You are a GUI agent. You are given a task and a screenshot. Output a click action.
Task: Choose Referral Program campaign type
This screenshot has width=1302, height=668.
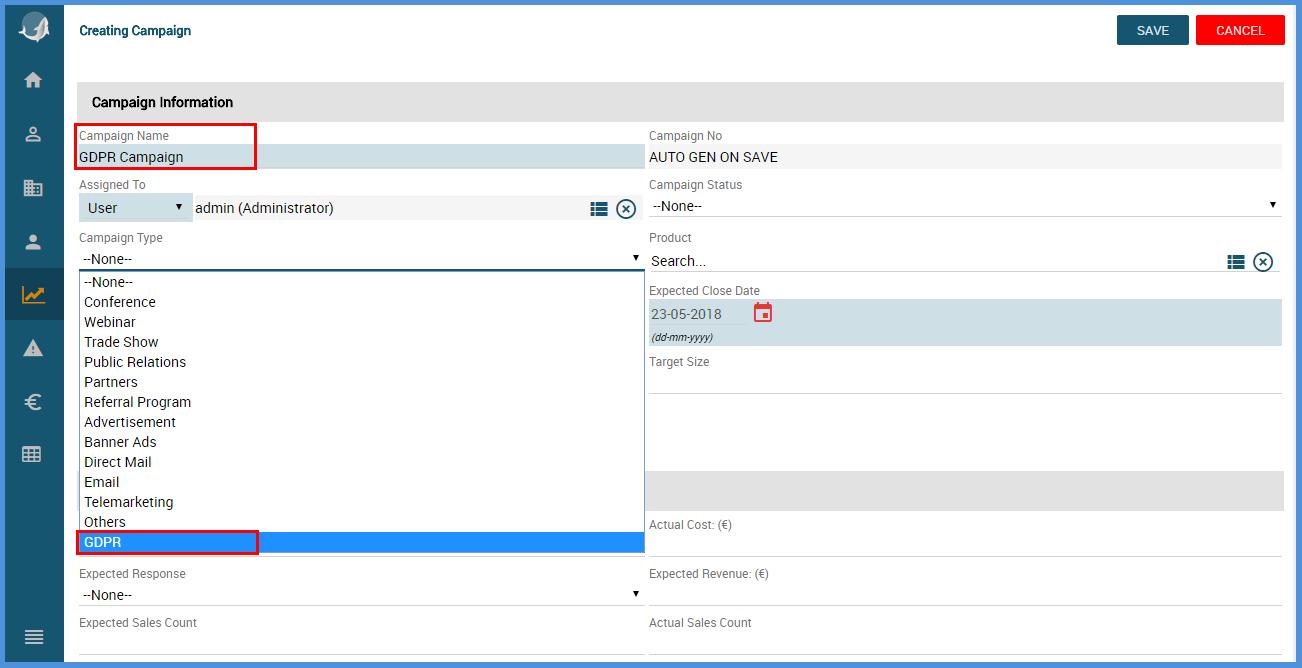tap(361, 402)
